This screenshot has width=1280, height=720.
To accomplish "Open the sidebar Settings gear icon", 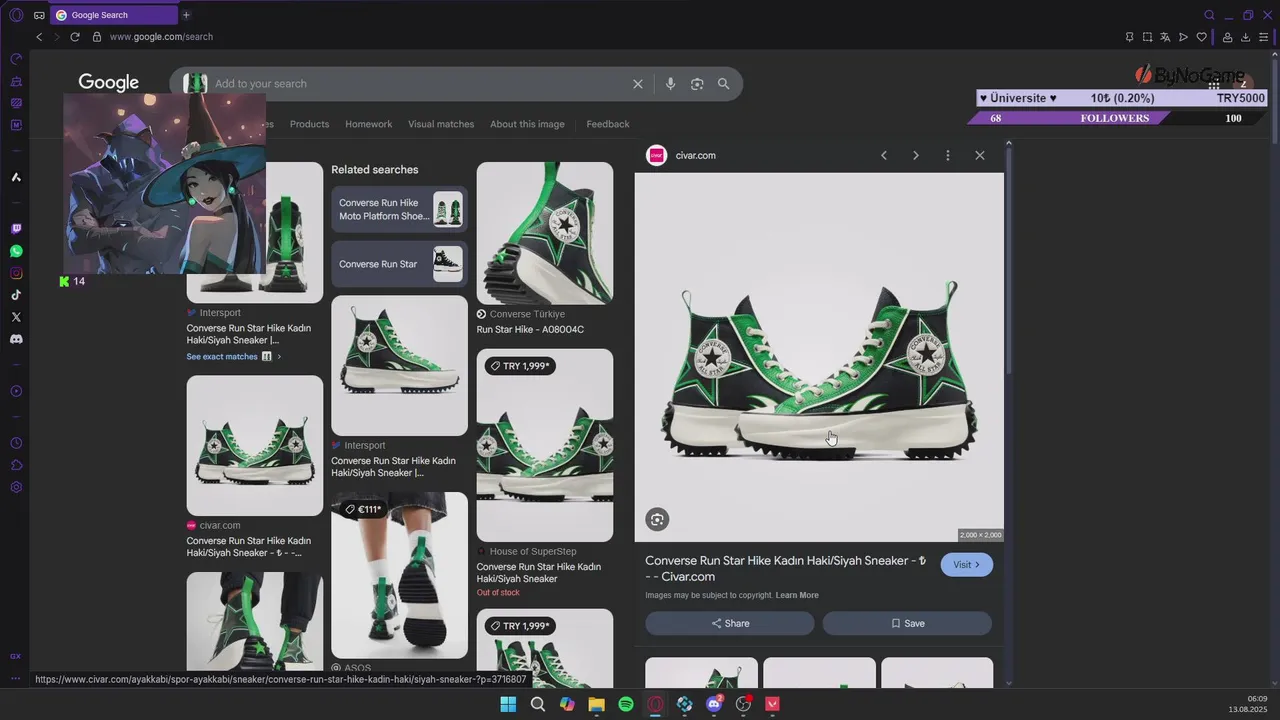I will (16, 487).
